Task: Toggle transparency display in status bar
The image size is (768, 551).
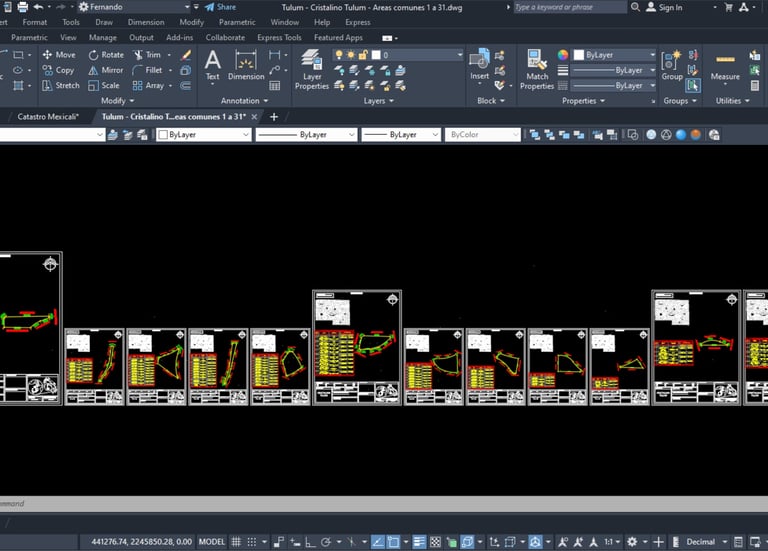Action: [435, 542]
